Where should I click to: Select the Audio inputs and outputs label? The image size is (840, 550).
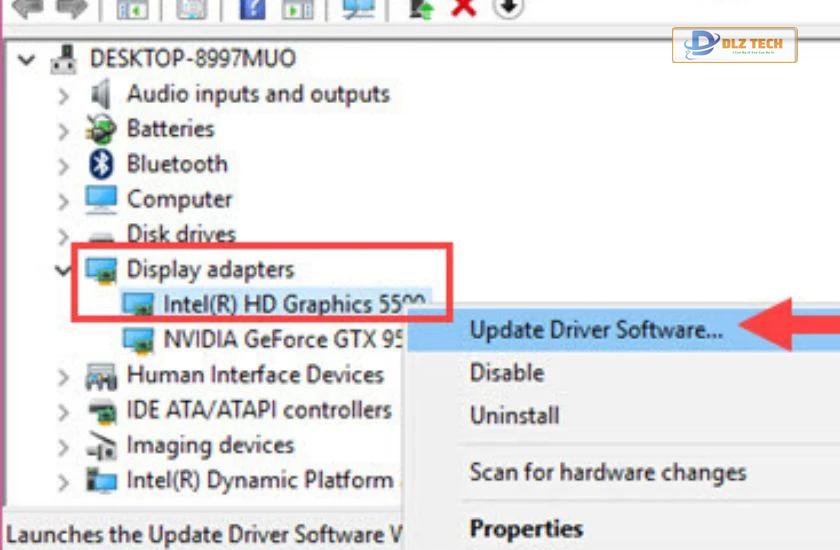click(x=258, y=94)
